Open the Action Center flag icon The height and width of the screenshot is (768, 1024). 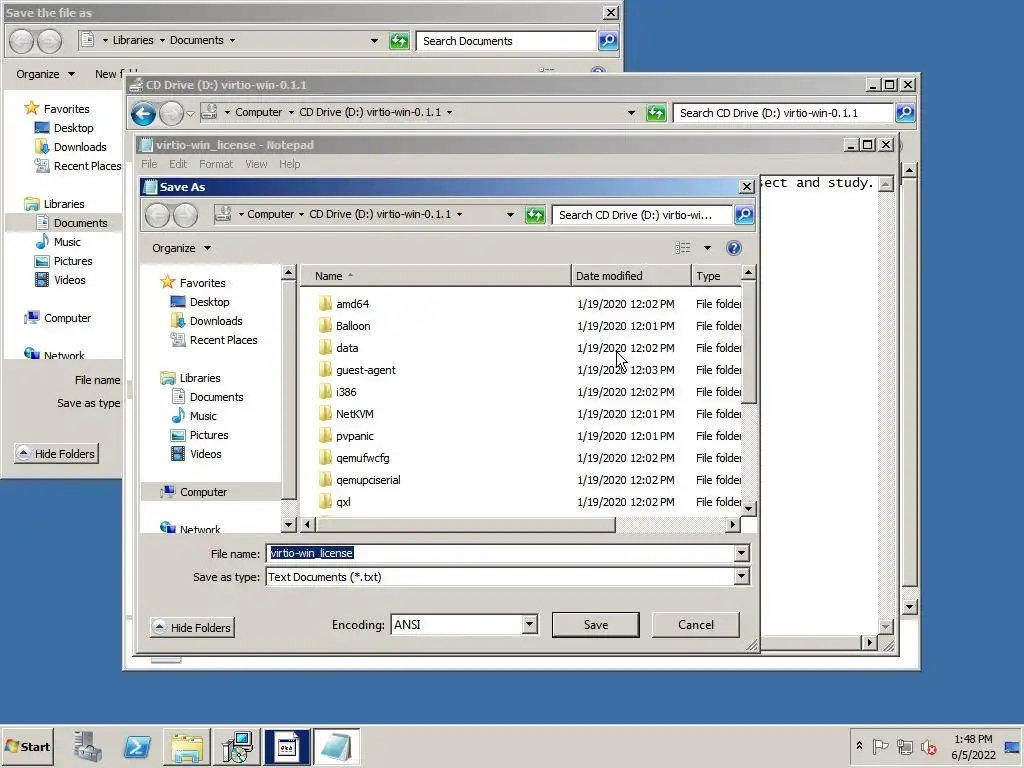click(880, 746)
